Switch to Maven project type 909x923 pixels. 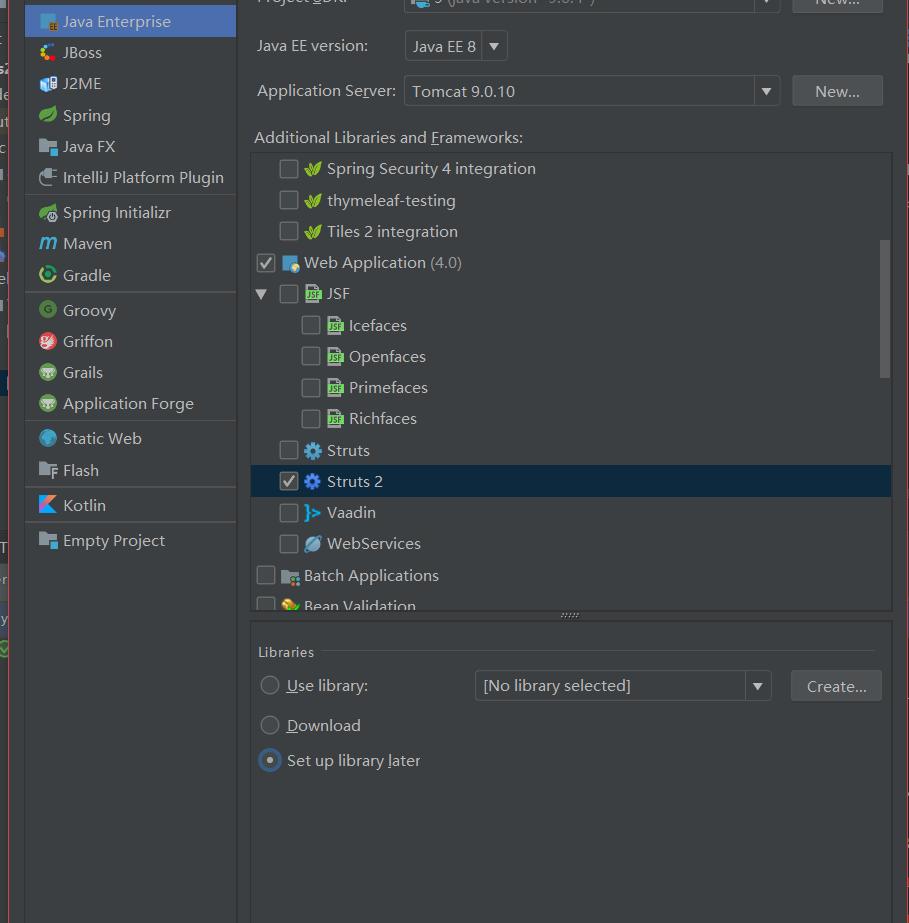[x=131, y=244]
